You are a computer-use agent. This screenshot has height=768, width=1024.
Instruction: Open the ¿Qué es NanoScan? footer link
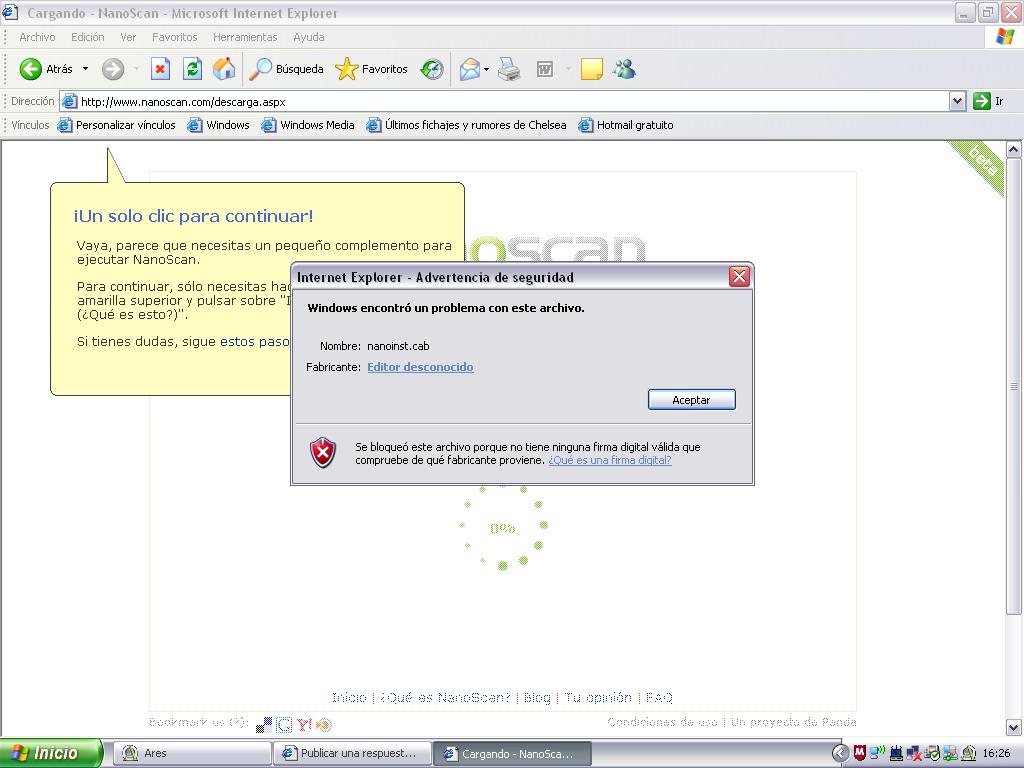(445, 697)
